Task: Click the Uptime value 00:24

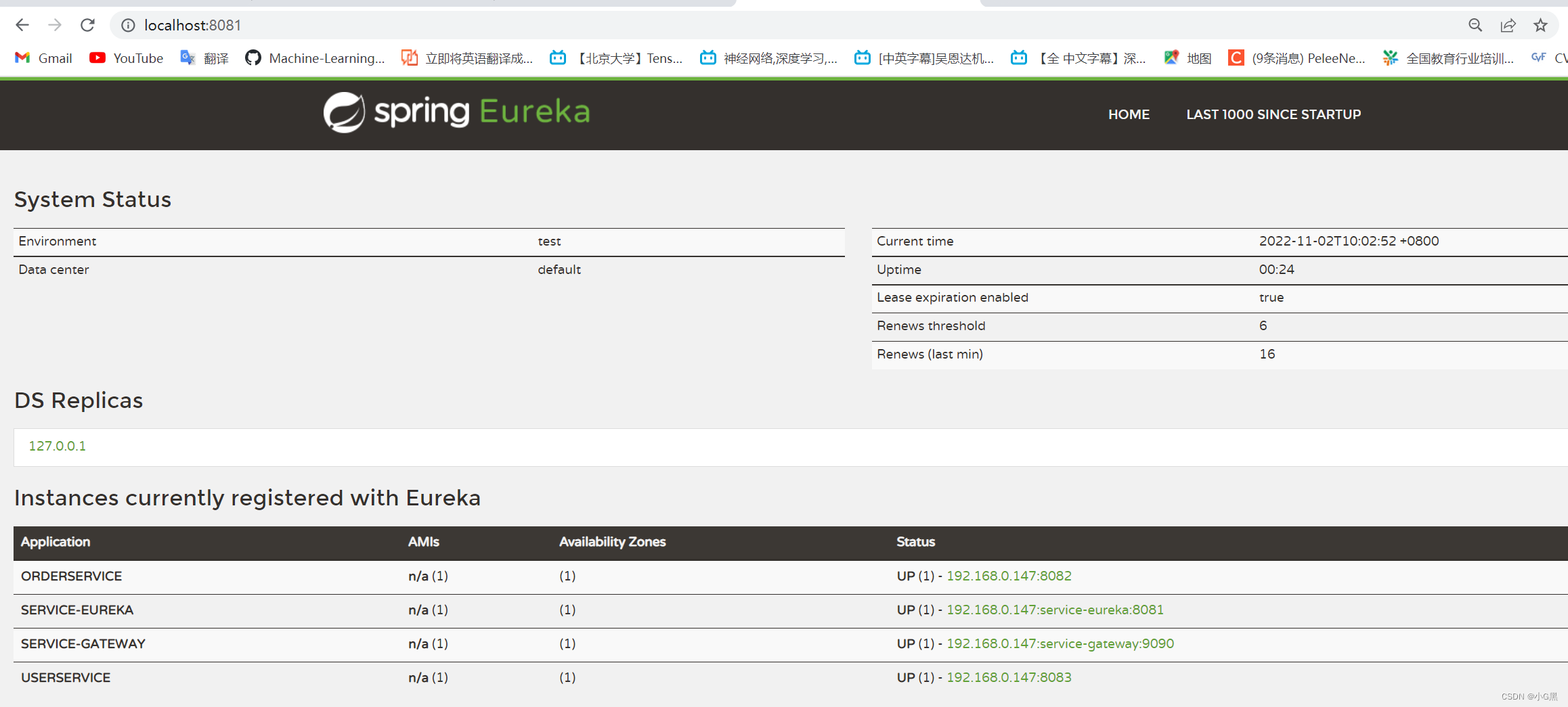Action: point(1277,269)
